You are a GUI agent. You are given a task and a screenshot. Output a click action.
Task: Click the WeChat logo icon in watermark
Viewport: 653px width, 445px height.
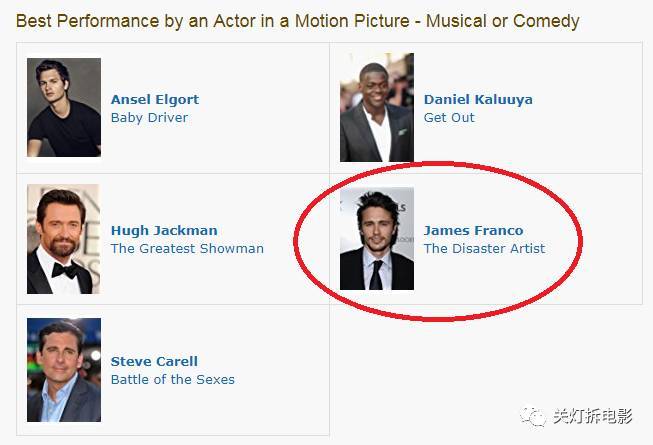(x=533, y=416)
